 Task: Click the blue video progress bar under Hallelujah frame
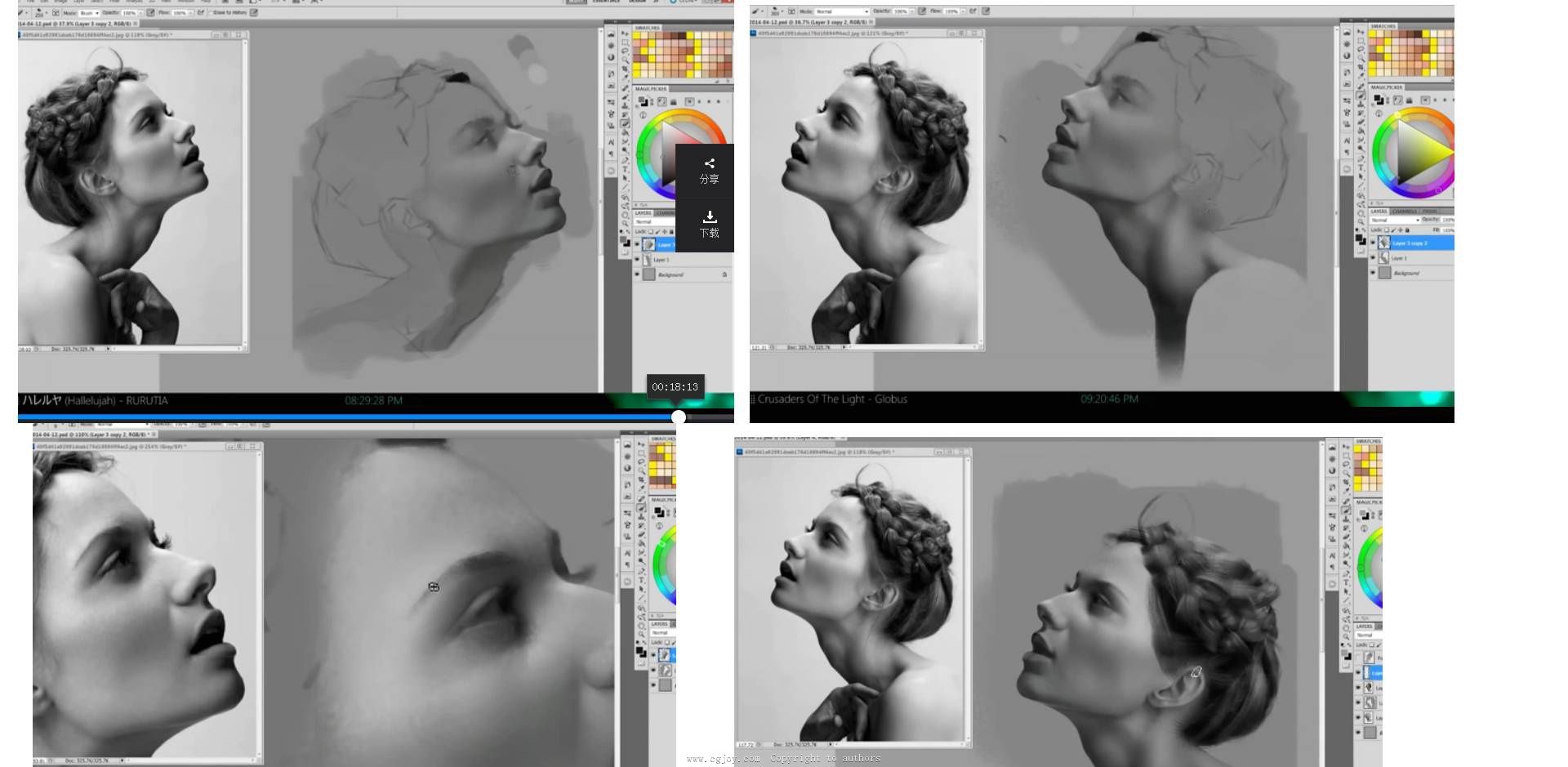[348, 417]
